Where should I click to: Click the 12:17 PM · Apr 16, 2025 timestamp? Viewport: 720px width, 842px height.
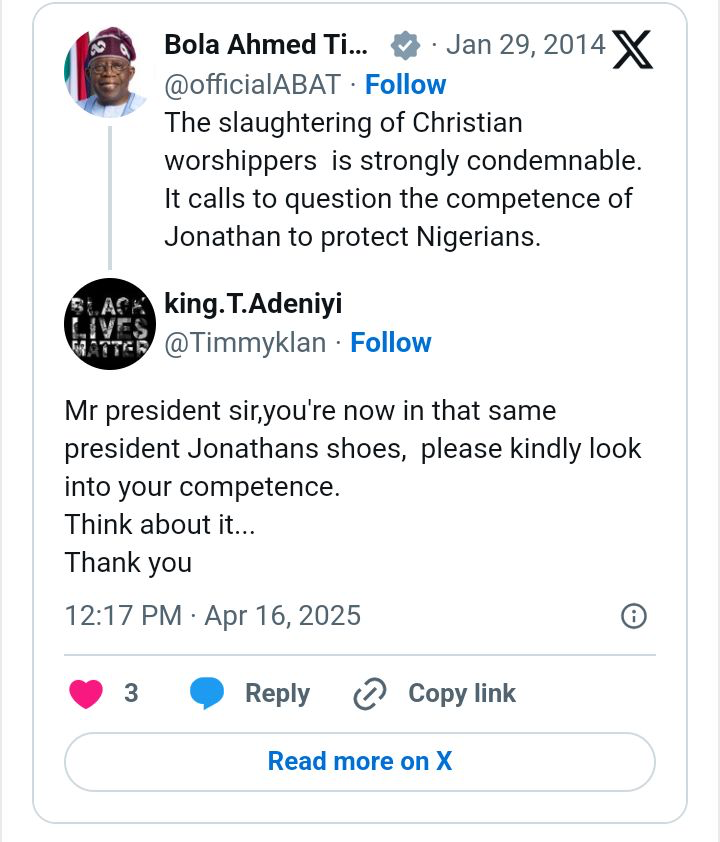[x=212, y=615]
